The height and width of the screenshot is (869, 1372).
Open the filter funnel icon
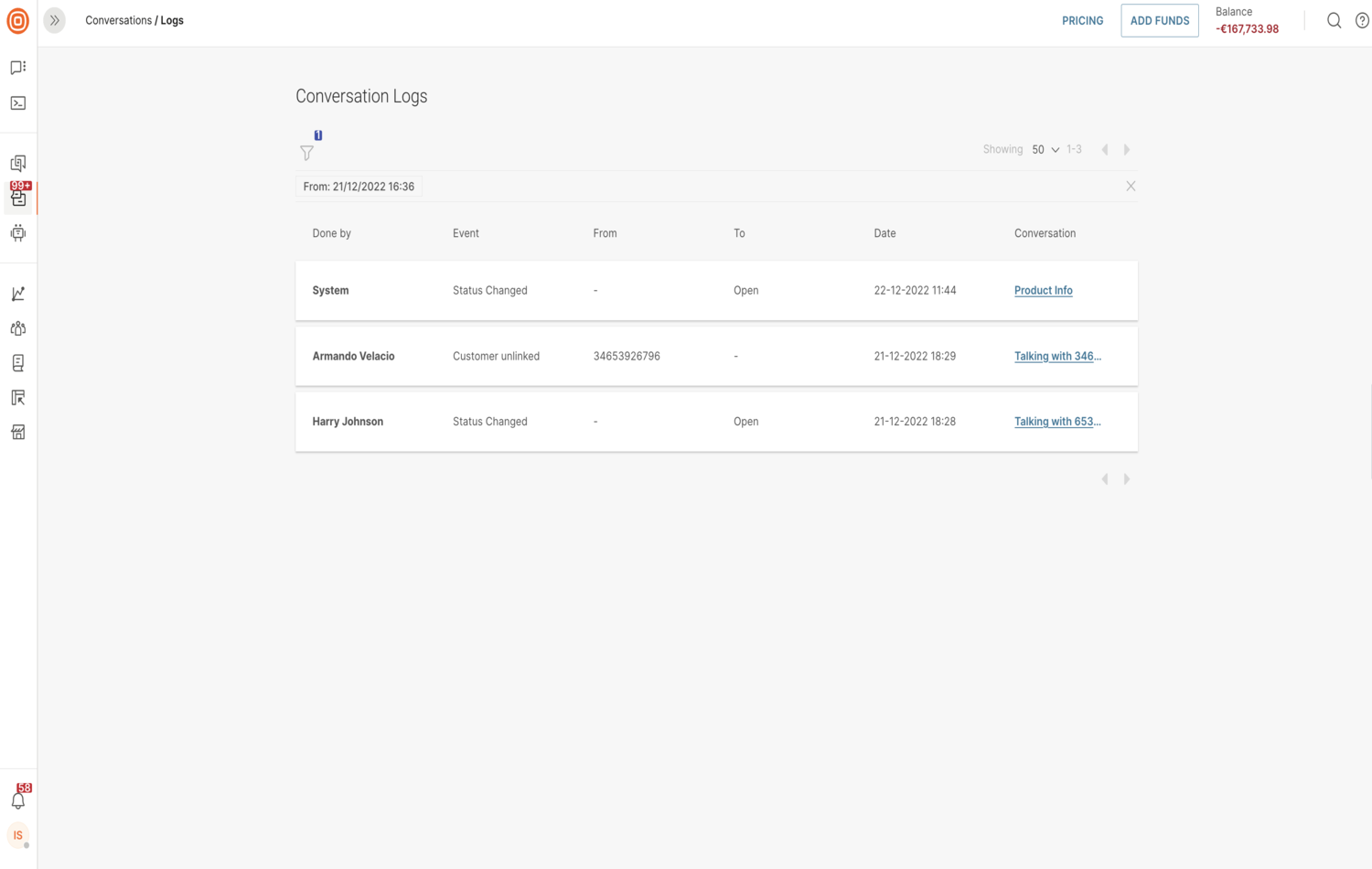click(306, 153)
